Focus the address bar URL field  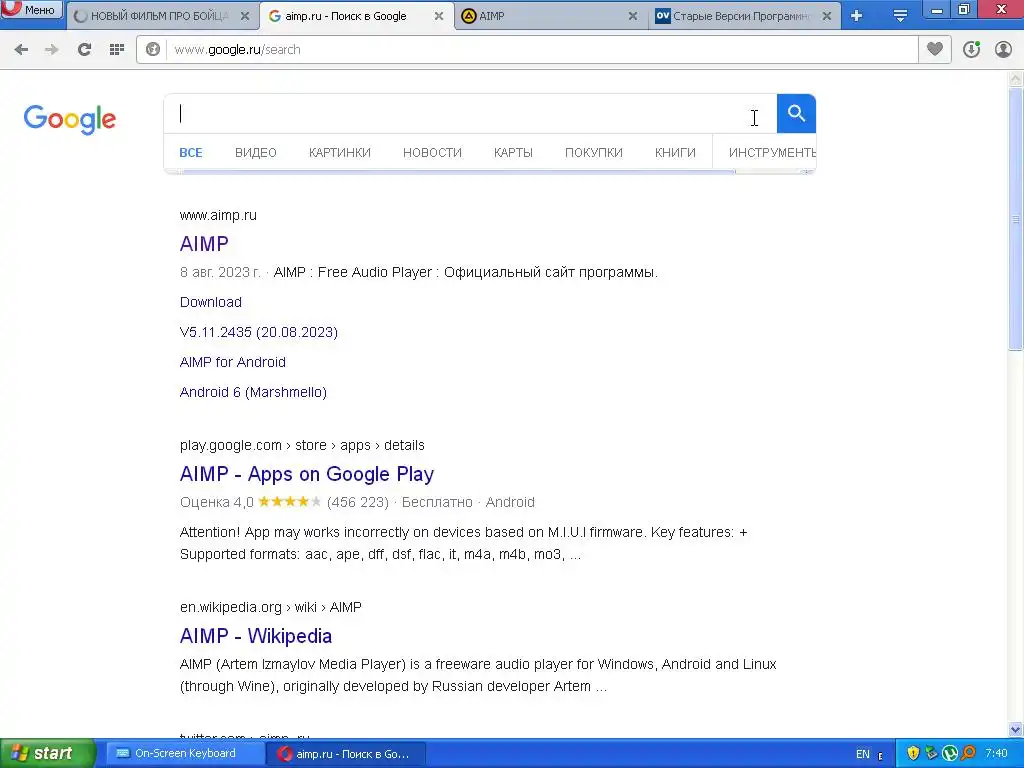tap(542, 50)
